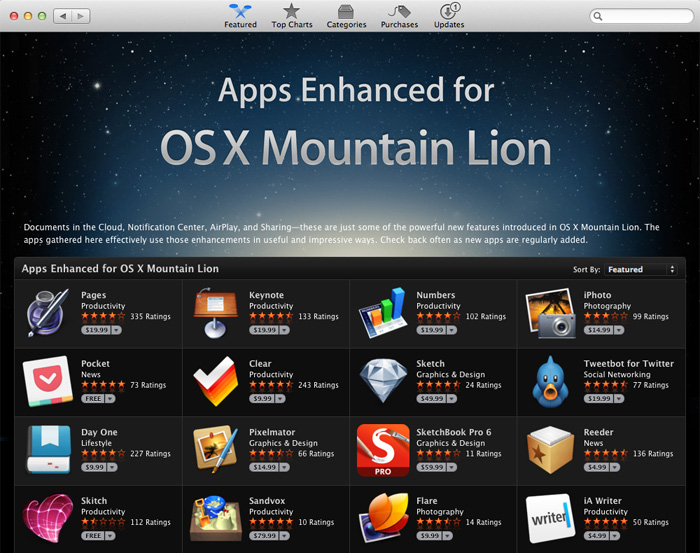The image size is (700, 553).
Task: Buy SketchBook Pro 6 for $59.99
Action: tap(432, 467)
